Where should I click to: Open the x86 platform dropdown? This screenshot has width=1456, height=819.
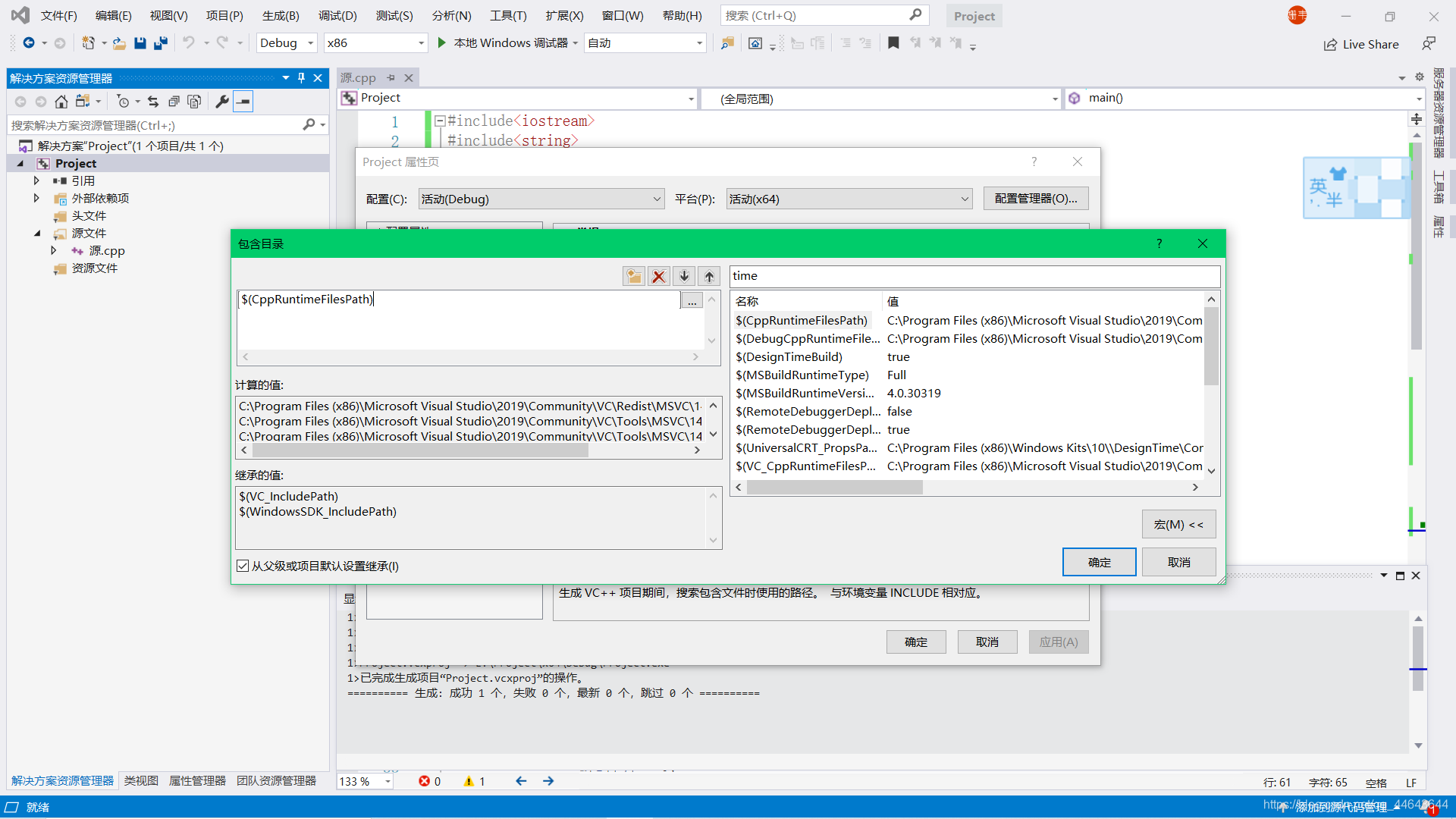[375, 43]
